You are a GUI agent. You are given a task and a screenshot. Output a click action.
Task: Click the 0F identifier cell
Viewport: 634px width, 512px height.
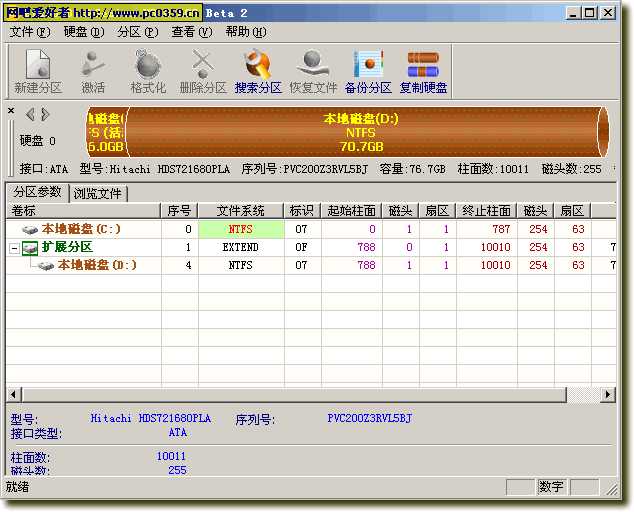[302, 247]
